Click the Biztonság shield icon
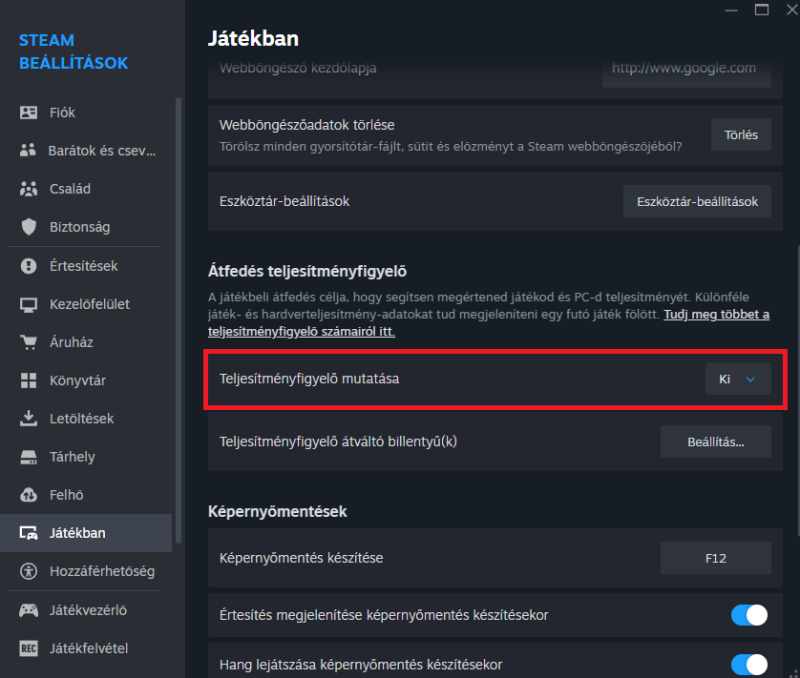The image size is (800, 678). [29, 227]
